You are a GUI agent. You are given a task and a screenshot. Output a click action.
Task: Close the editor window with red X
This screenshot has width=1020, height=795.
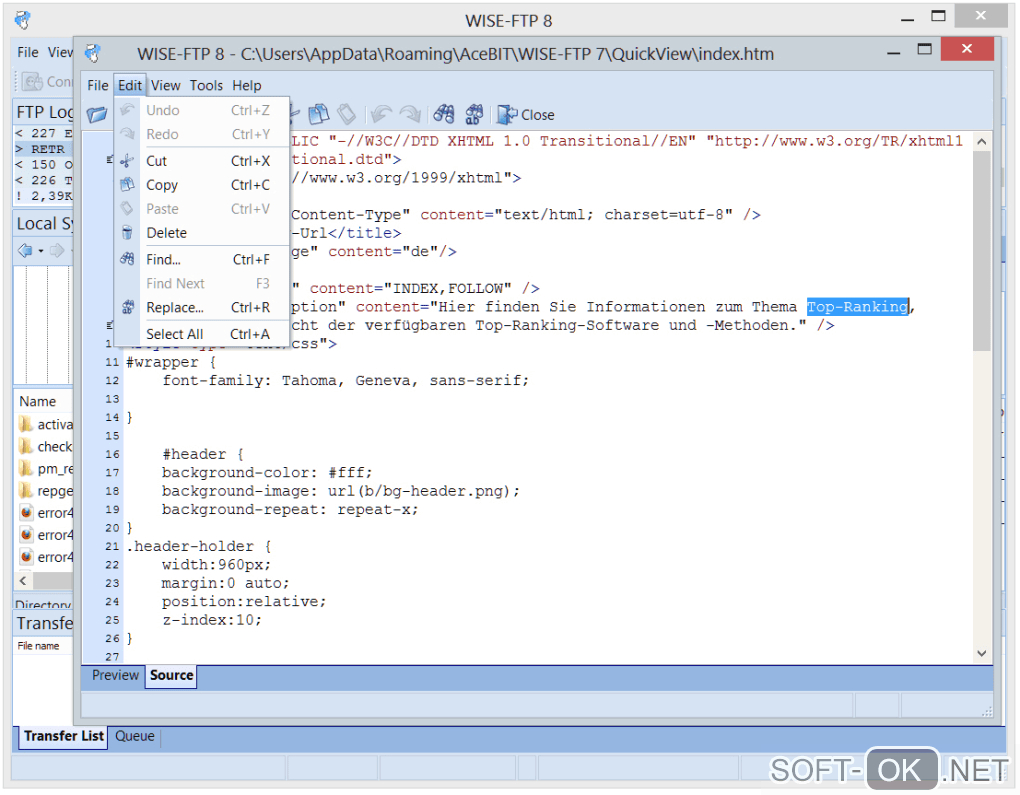coord(967,49)
